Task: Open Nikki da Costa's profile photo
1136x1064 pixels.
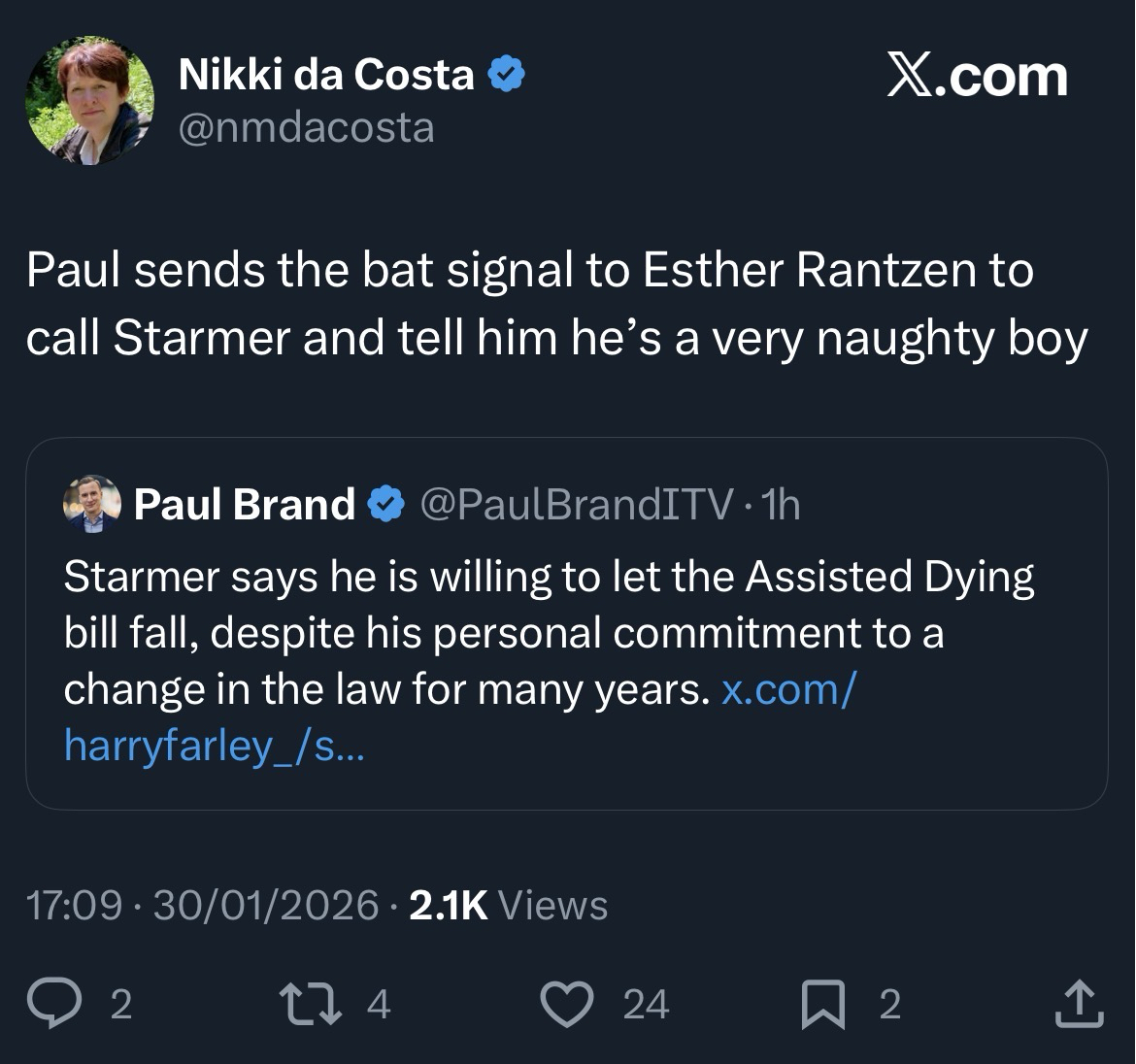Action: pos(89,101)
